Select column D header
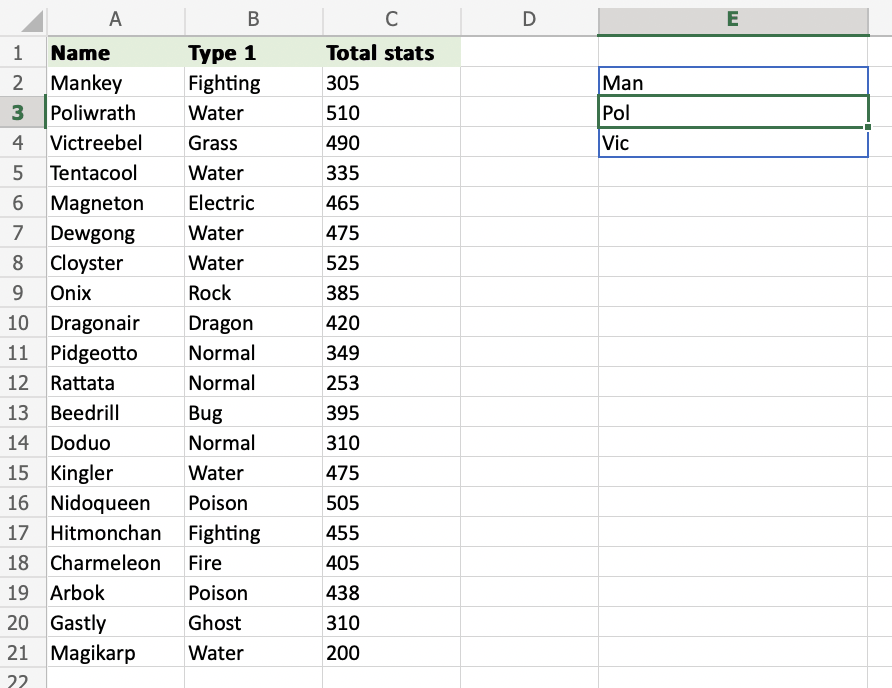The height and width of the screenshot is (688, 892). 529,18
